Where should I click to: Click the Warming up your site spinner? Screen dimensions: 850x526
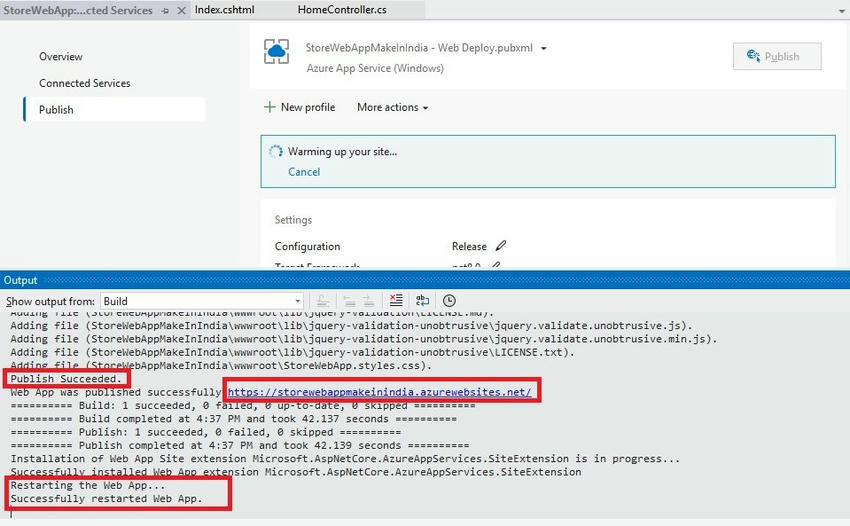tap(276, 151)
